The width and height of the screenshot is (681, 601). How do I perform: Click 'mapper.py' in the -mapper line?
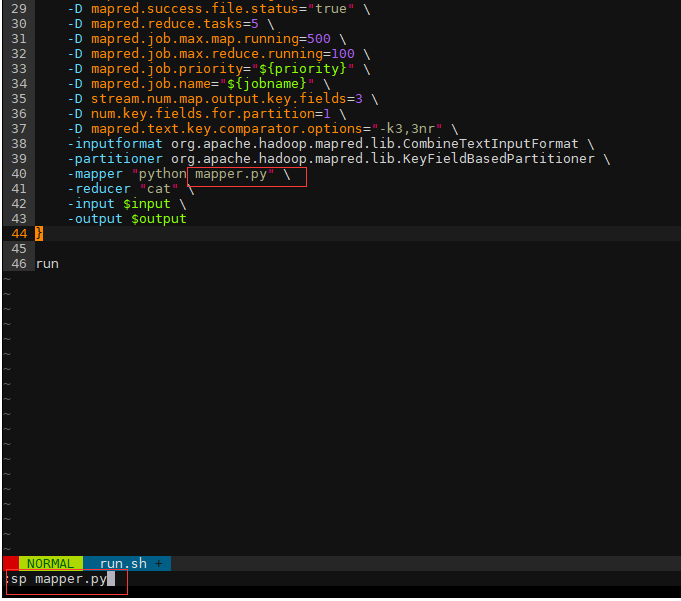pyautogui.click(x=231, y=174)
